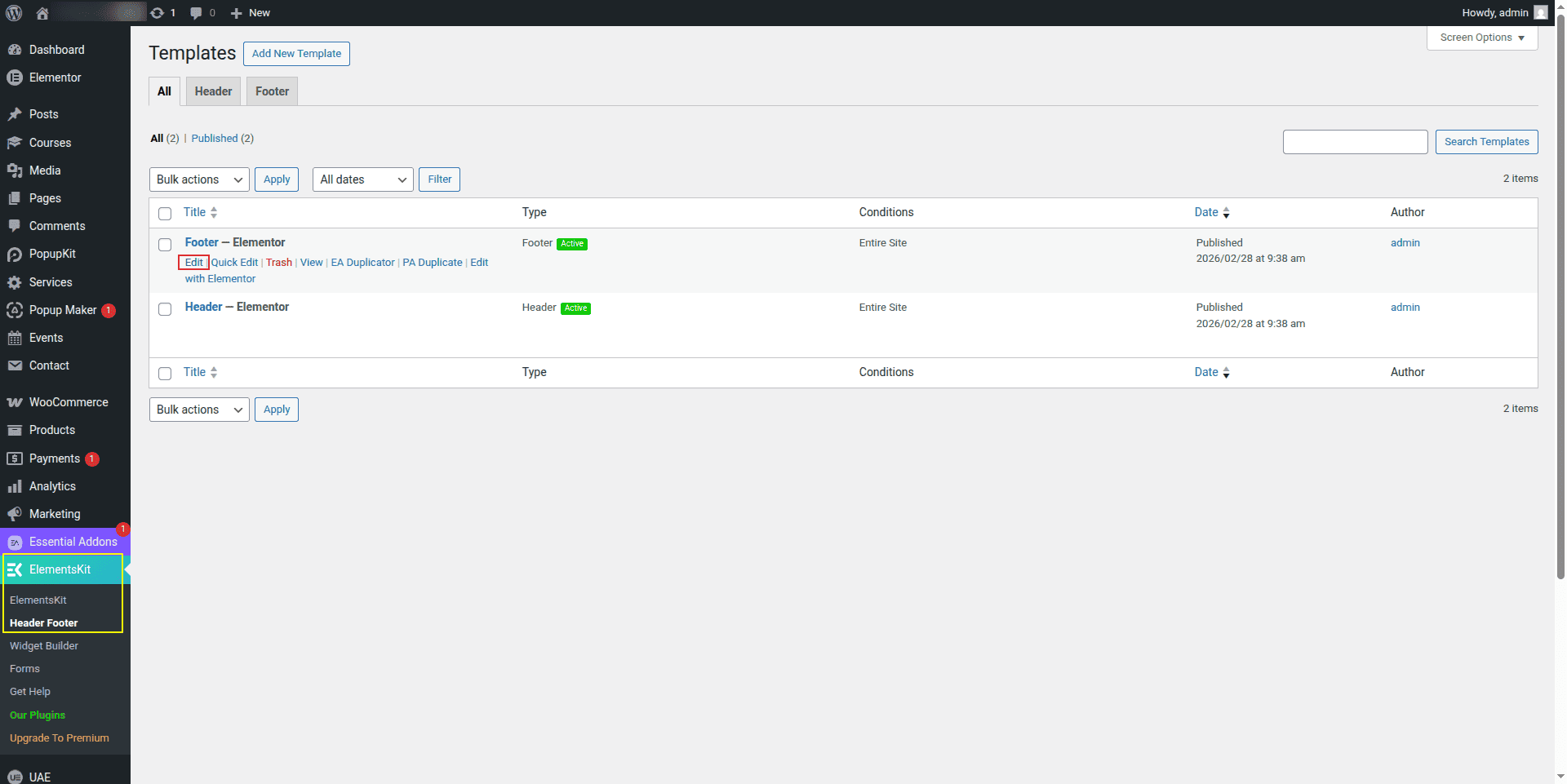Click the Events calendar icon
The width and height of the screenshot is (1567, 784).
15,338
